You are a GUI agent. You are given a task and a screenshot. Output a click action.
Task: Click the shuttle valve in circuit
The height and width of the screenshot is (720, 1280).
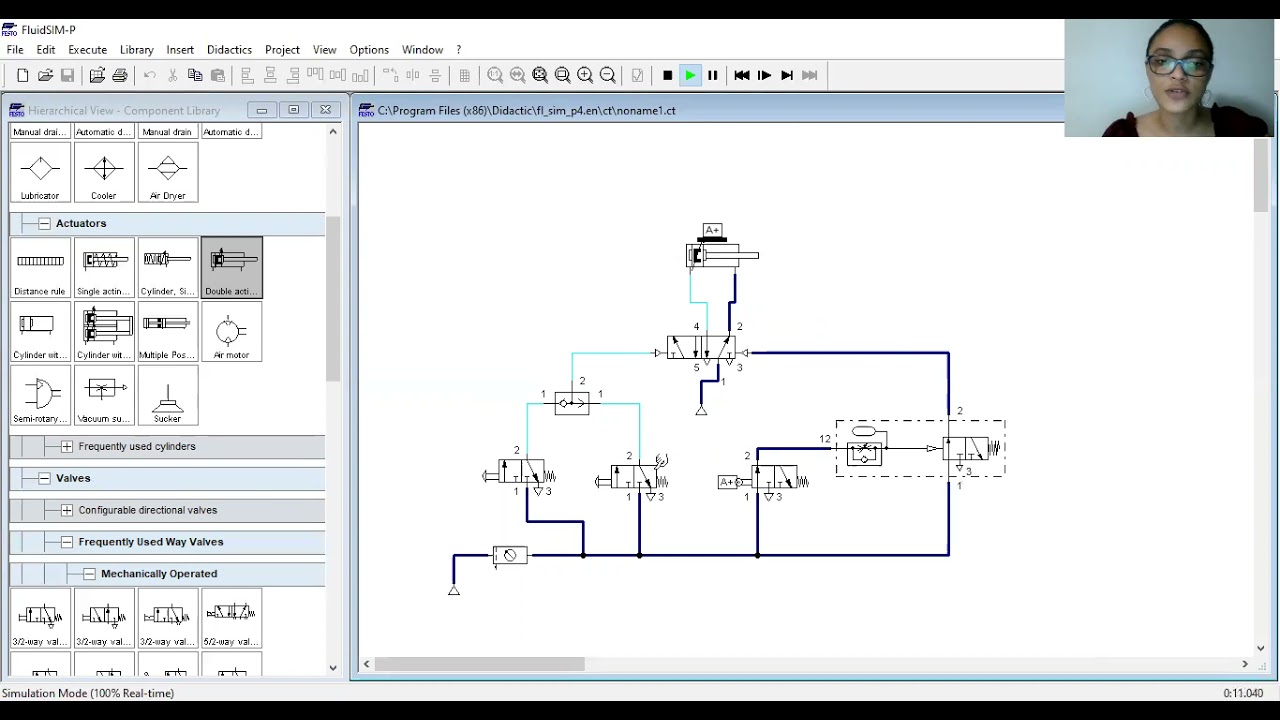[572, 402]
